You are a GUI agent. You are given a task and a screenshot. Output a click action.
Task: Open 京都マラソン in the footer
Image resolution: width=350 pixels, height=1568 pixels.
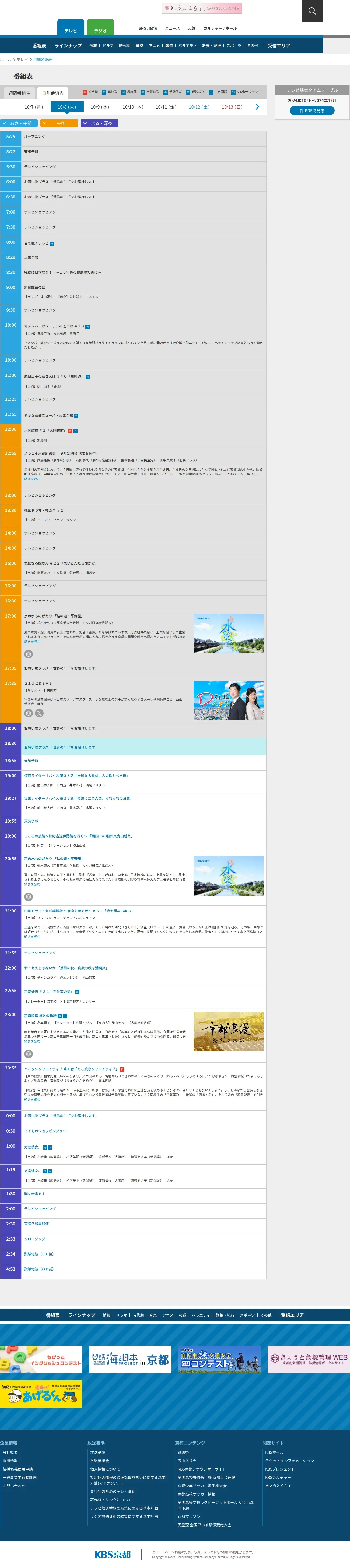(189, 1516)
